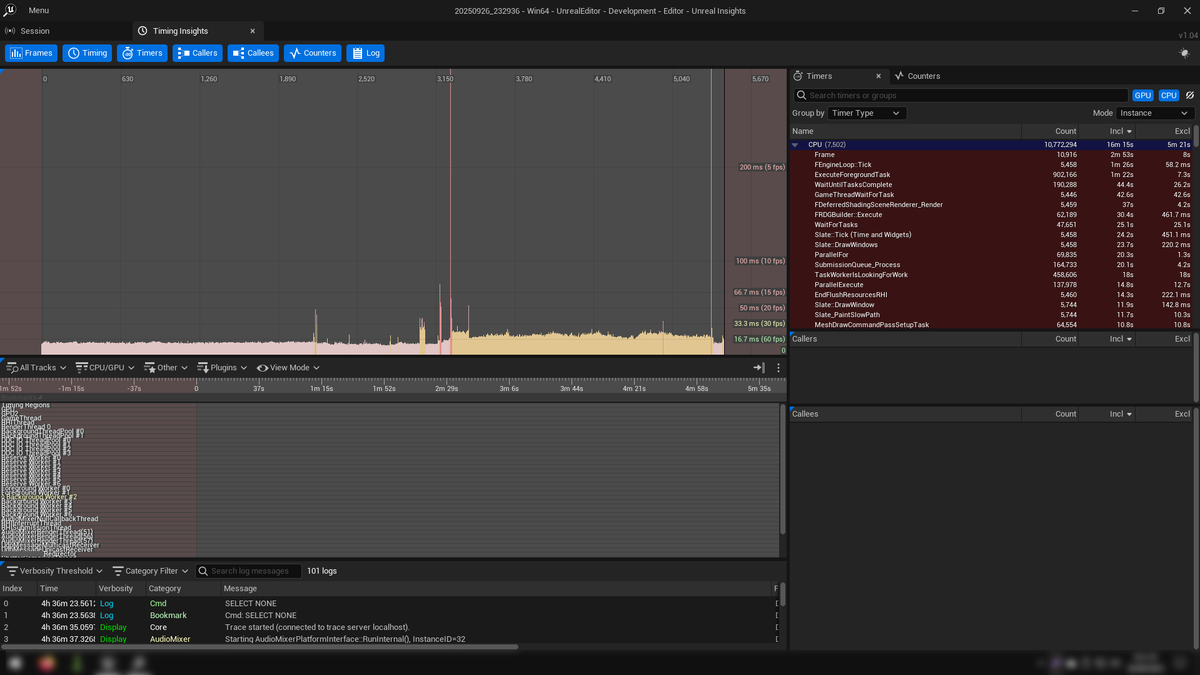Toggle the Callees panel button
Viewport: 1200px width, 675px height.
coord(253,53)
